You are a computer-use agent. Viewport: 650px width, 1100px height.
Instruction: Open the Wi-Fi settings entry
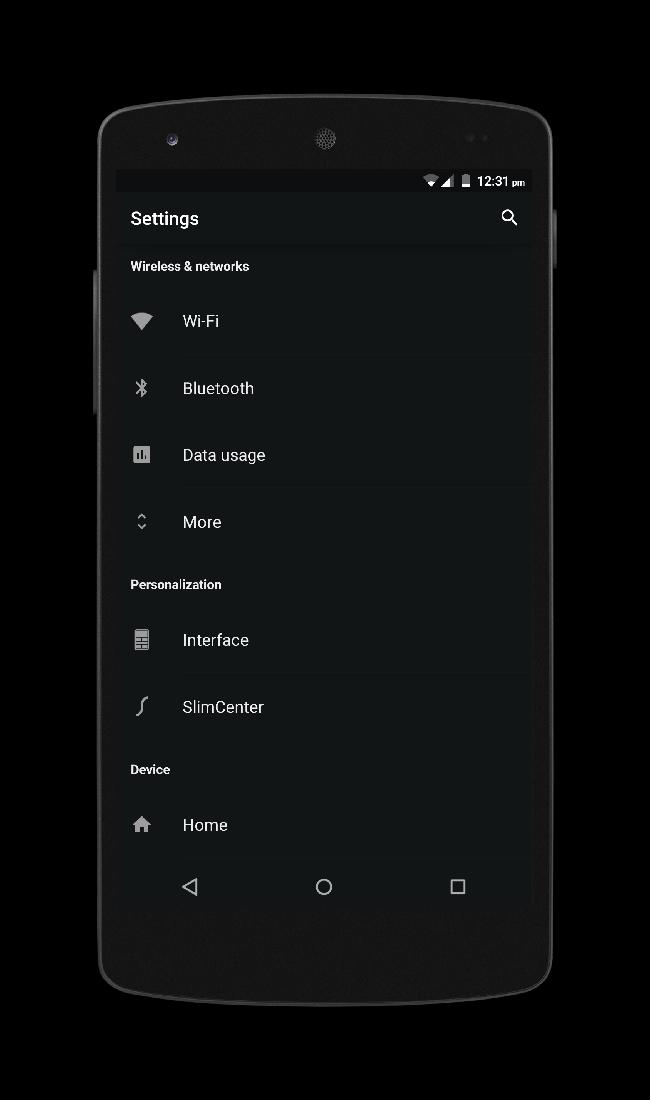pos(300,321)
